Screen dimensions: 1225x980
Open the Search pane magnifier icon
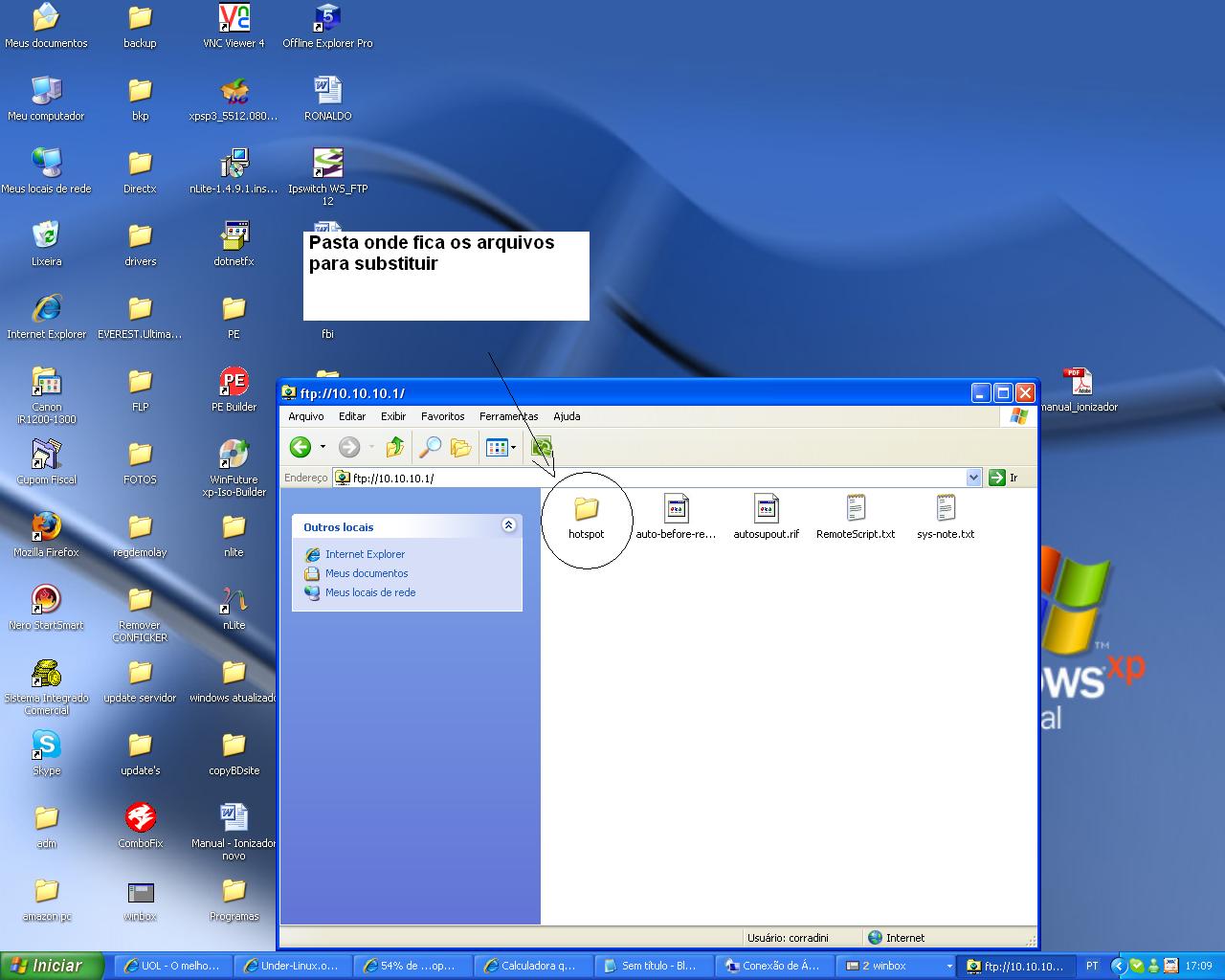431,447
